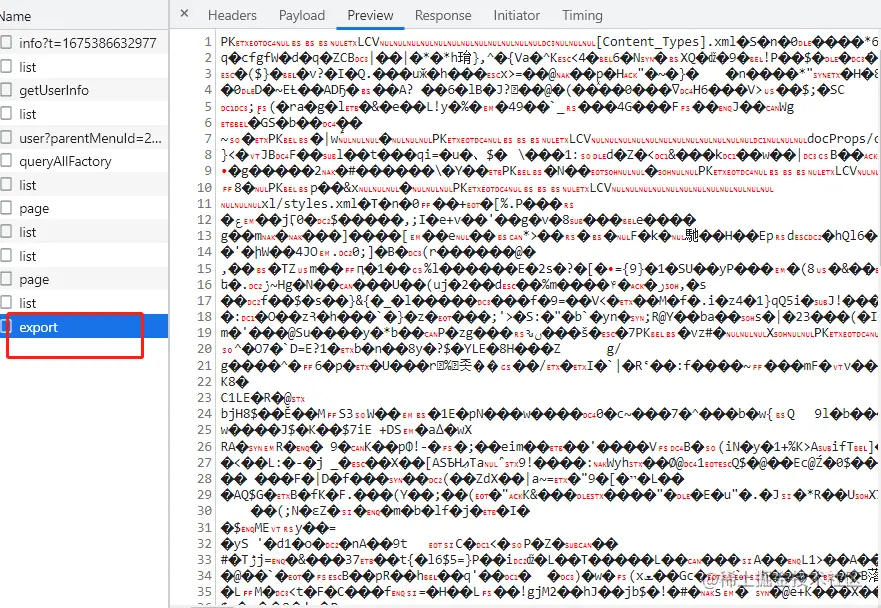Go to the Initiator tab
881x608 pixels.
click(516, 15)
